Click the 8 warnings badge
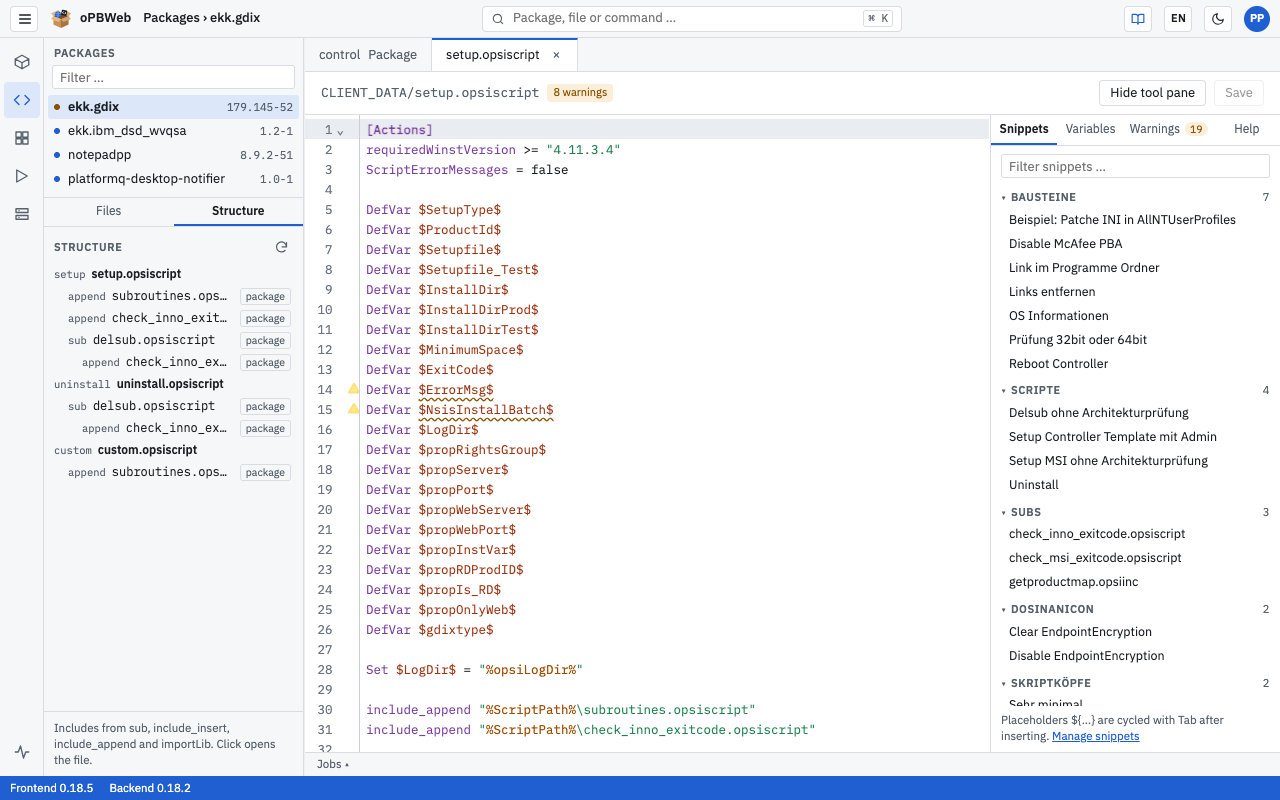This screenshot has width=1280, height=800. pos(580,93)
